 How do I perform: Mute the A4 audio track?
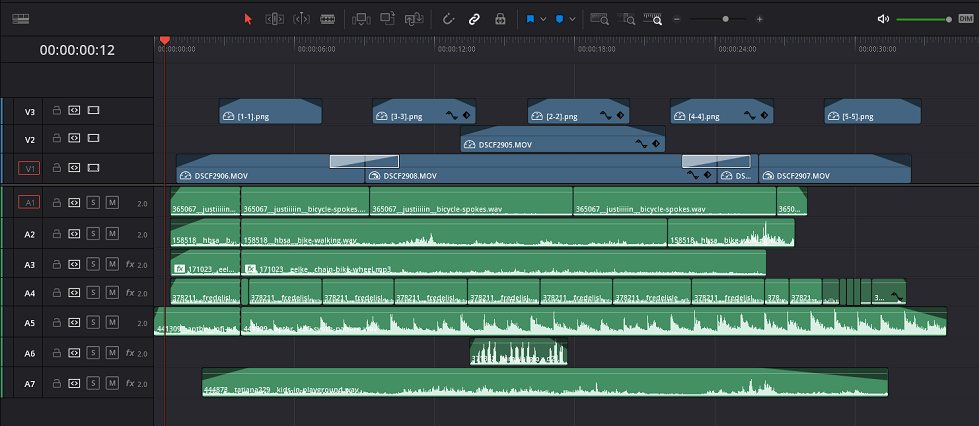(x=112, y=292)
